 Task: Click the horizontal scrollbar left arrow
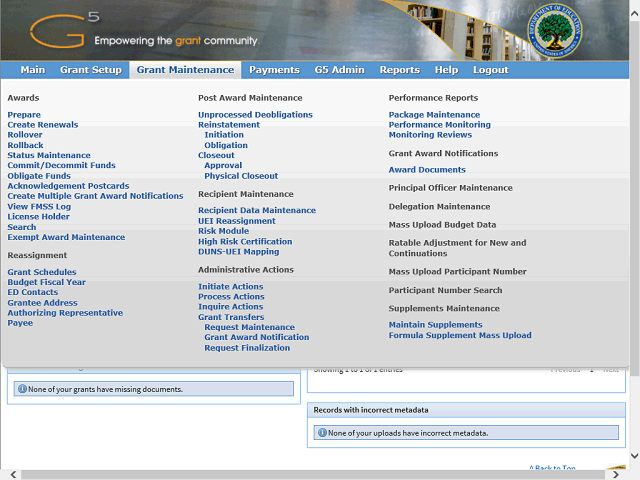pos(13,474)
